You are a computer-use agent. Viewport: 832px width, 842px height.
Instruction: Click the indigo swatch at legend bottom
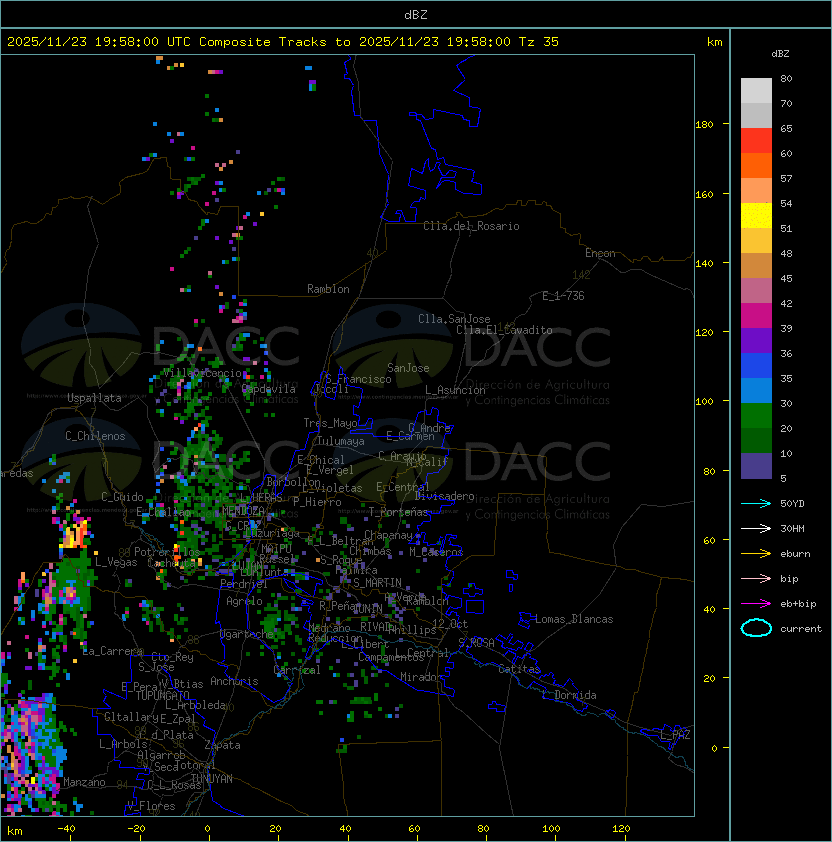pos(756,466)
